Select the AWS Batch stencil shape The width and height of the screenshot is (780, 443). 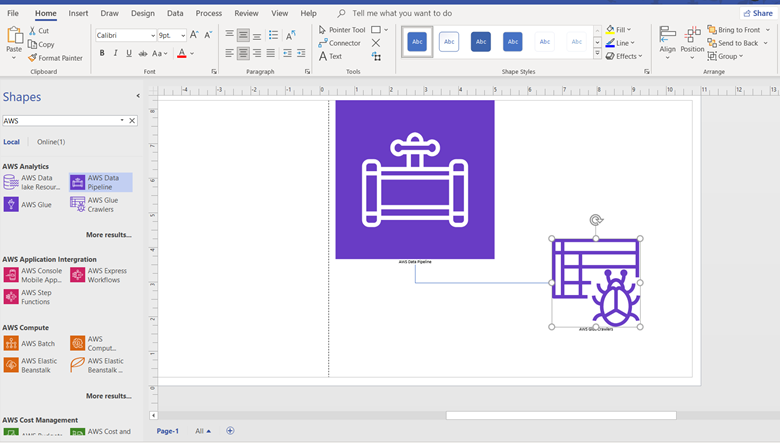(x=29, y=343)
